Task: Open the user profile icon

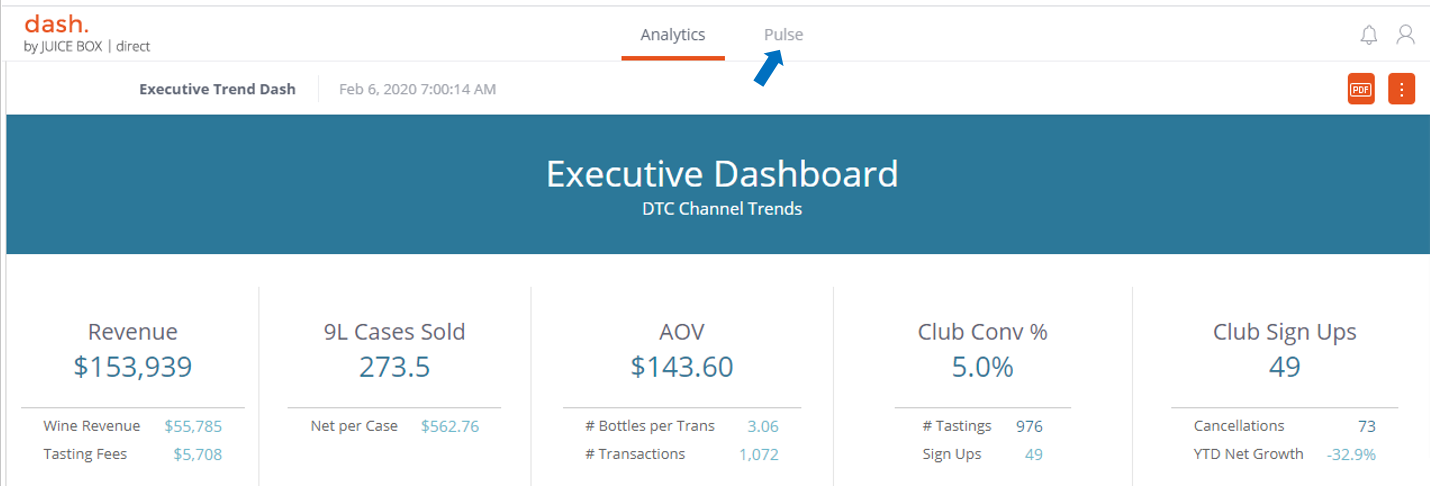Action: coord(1405,35)
